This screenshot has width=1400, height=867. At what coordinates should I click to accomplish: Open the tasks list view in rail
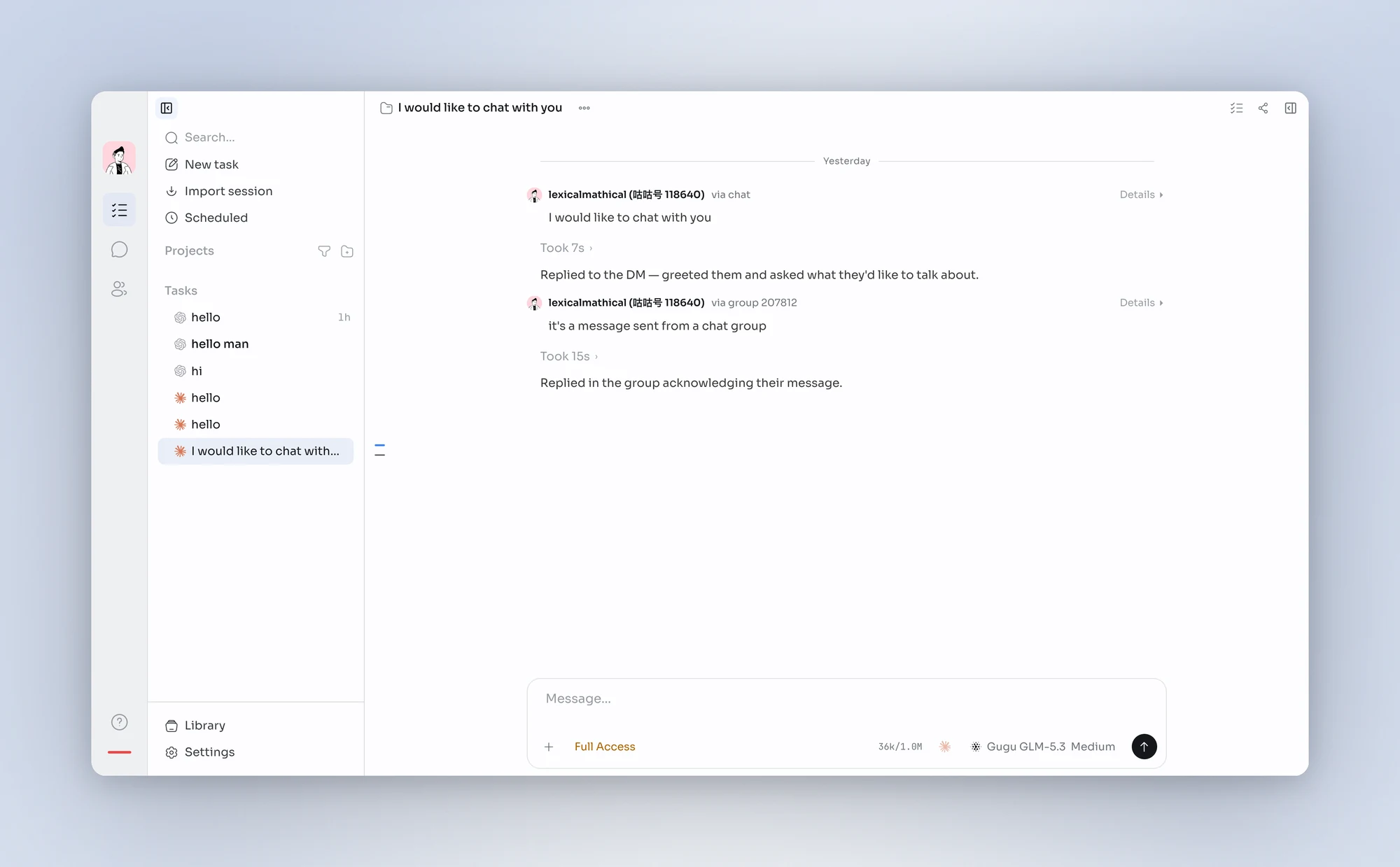[x=119, y=210]
